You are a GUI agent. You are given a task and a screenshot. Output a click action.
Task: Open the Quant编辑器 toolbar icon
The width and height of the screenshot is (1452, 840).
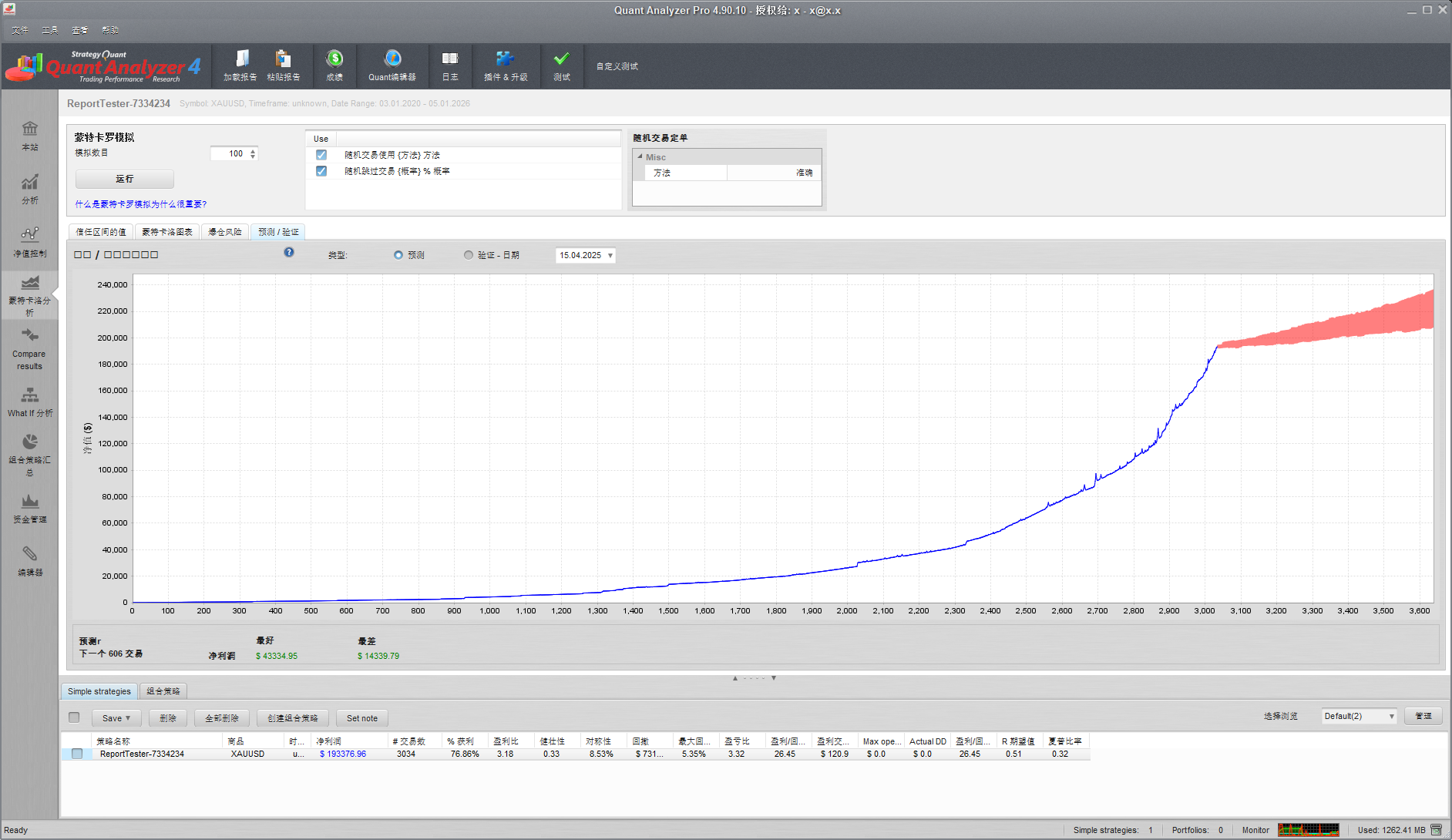tap(392, 60)
